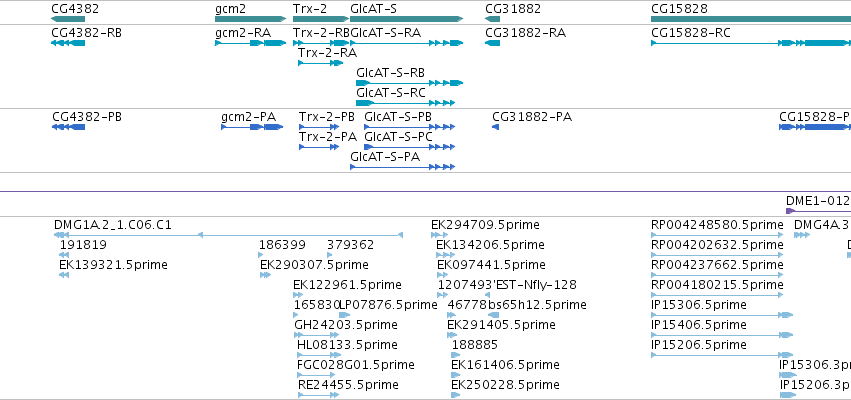Click the GlcAT-S-RA transcript label
This screenshot has width=851, height=400.
coord(385,33)
